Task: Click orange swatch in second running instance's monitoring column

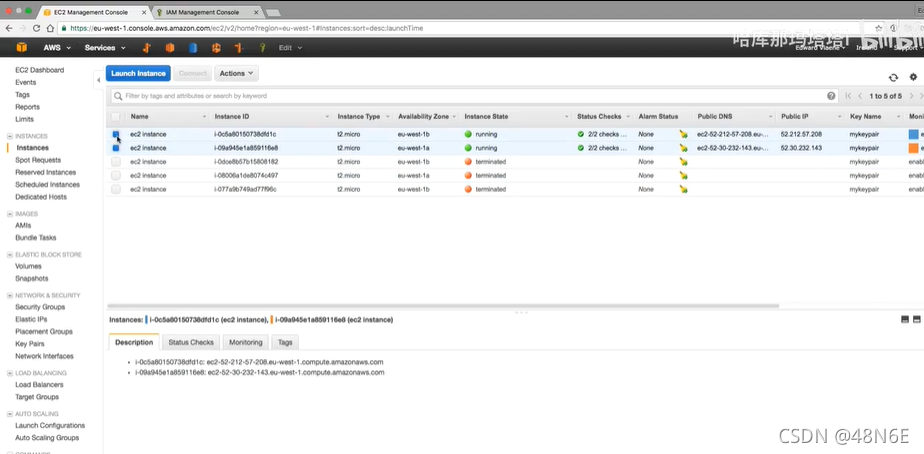Action: pos(913,148)
